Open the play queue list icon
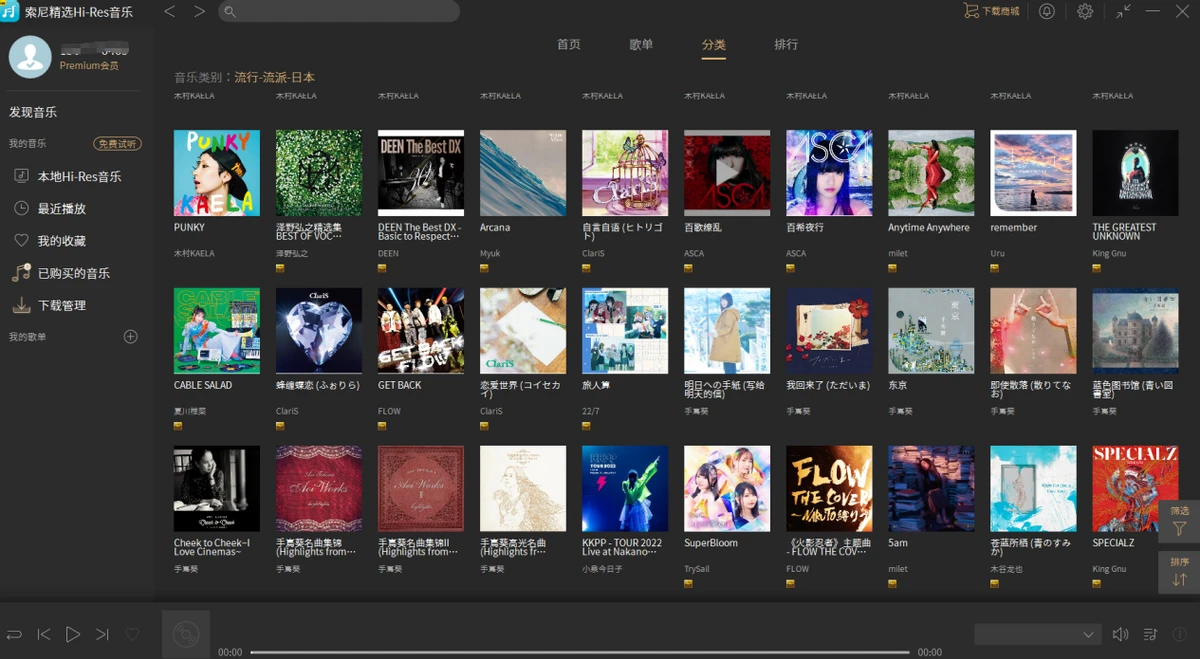1200x659 pixels. 1151,634
